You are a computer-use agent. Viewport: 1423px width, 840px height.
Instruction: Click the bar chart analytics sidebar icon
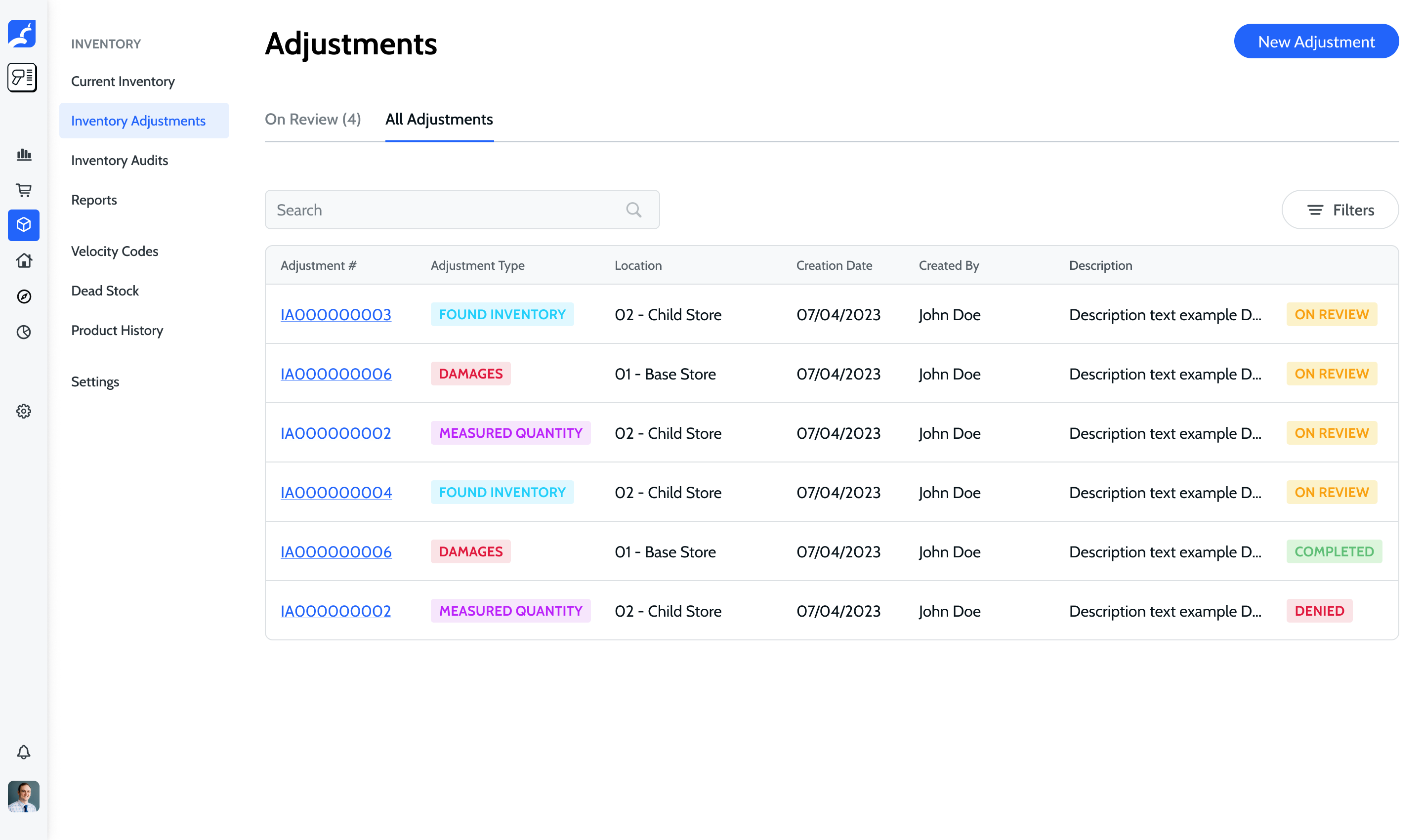pyautogui.click(x=24, y=155)
